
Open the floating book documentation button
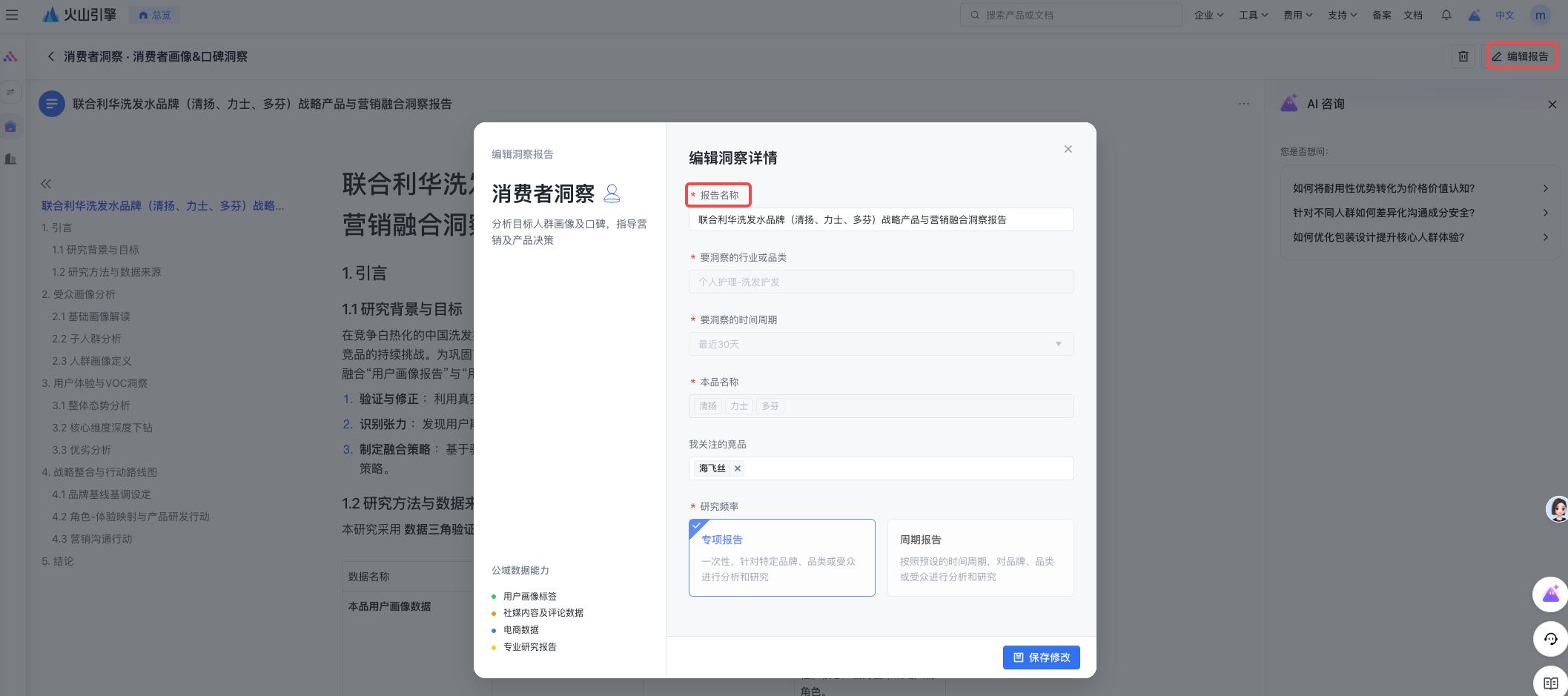coord(1551,683)
